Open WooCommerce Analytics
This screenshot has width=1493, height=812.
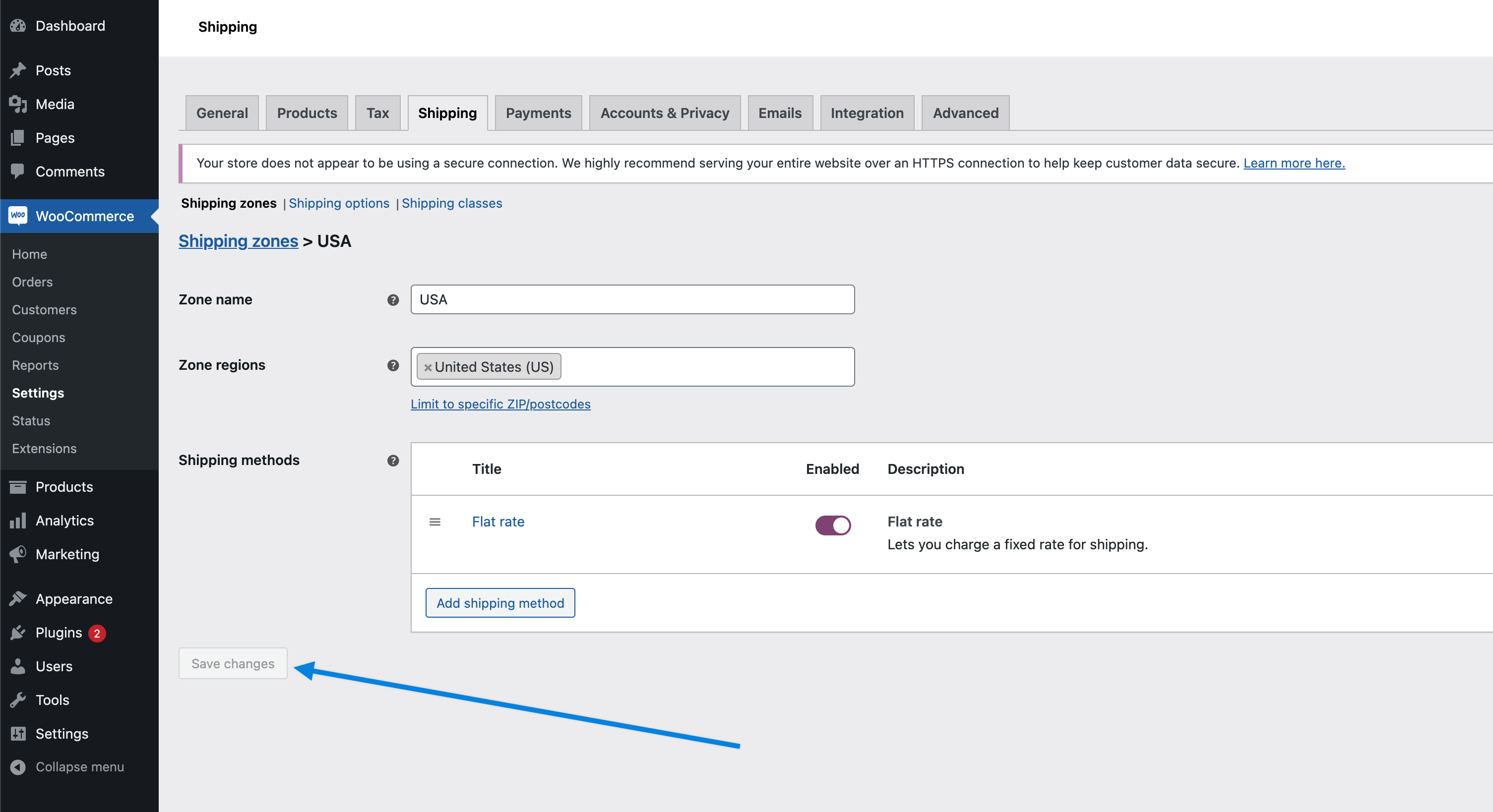(x=65, y=520)
